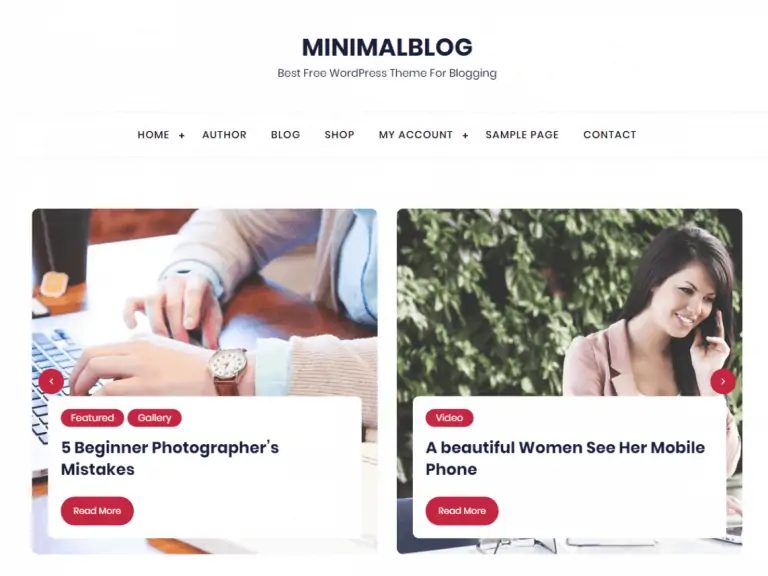Open the Shop menu link
This screenshot has width=768, height=576.
(339, 135)
